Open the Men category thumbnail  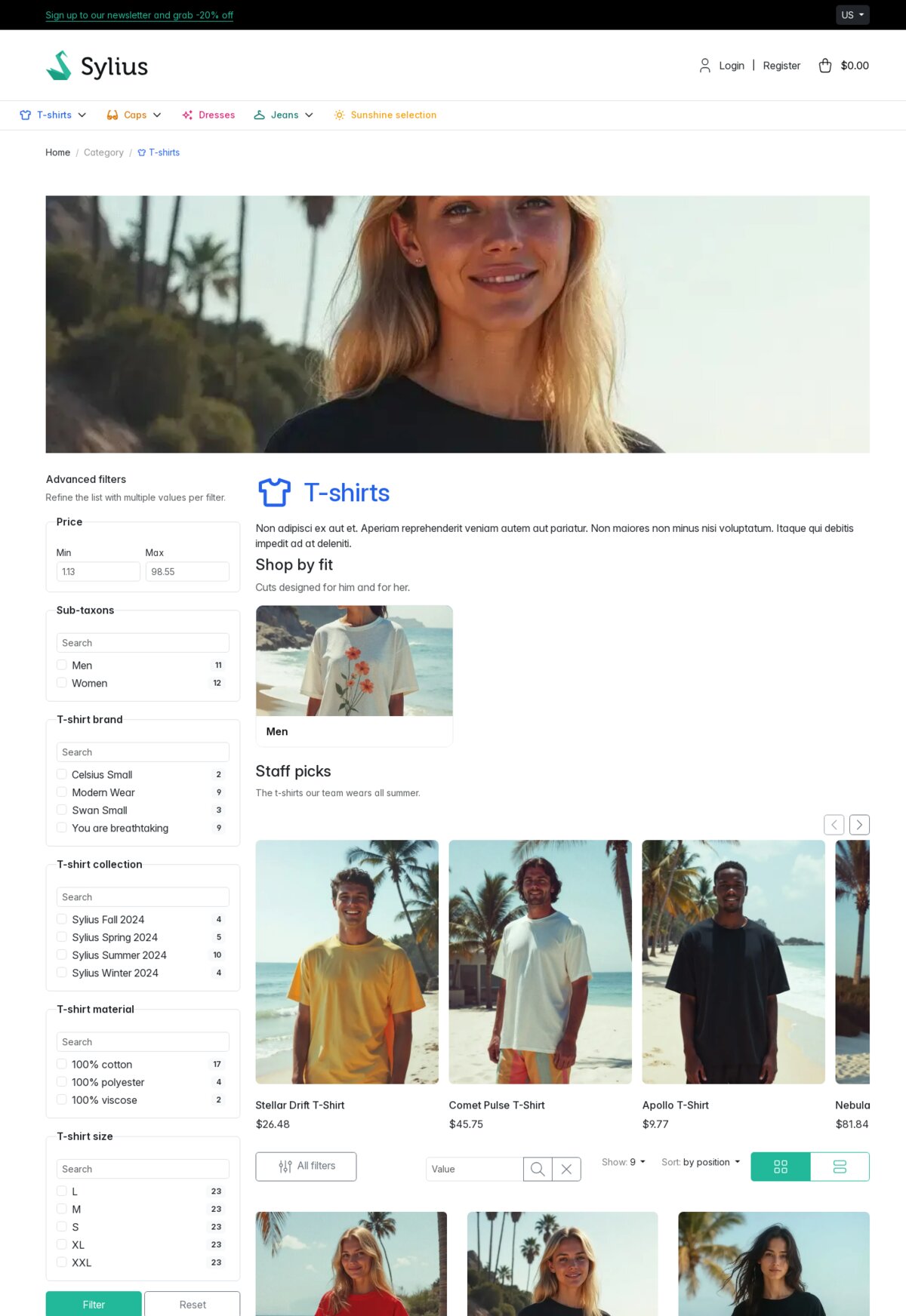tap(354, 661)
